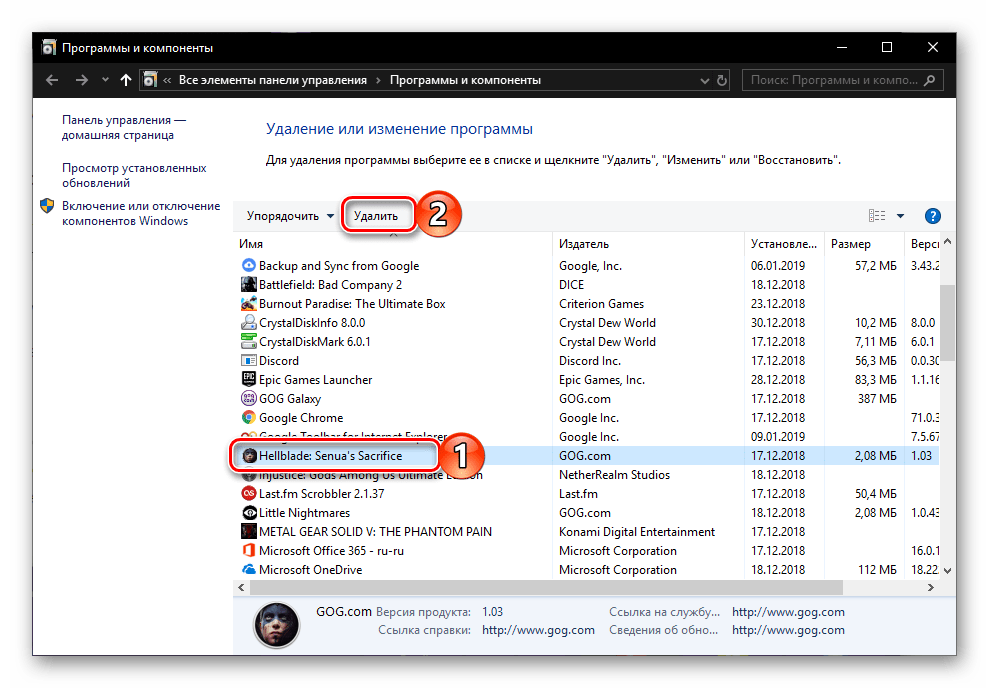Click the vertical scrollbar down arrow
This screenshot has height=688, width=989.
tap(947, 570)
